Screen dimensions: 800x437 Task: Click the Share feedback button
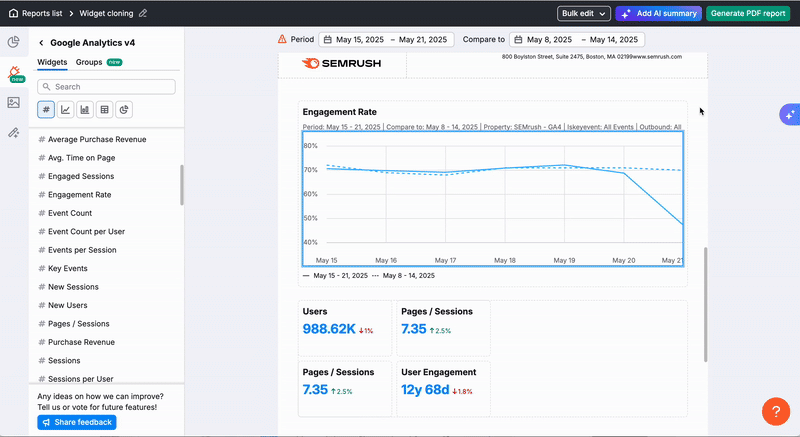[x=77, y=422]
